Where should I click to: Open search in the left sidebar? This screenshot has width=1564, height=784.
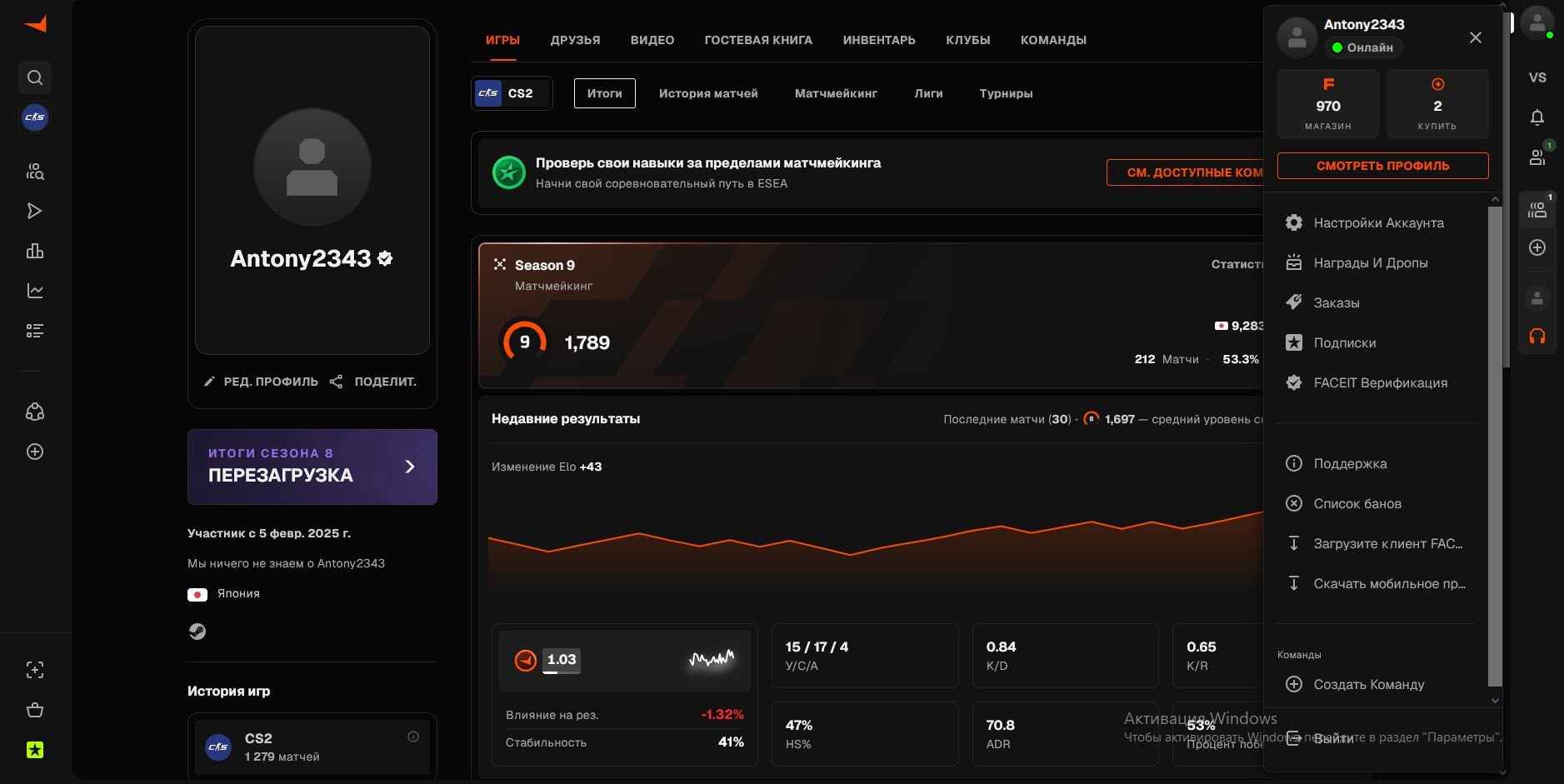click(35, 77)
